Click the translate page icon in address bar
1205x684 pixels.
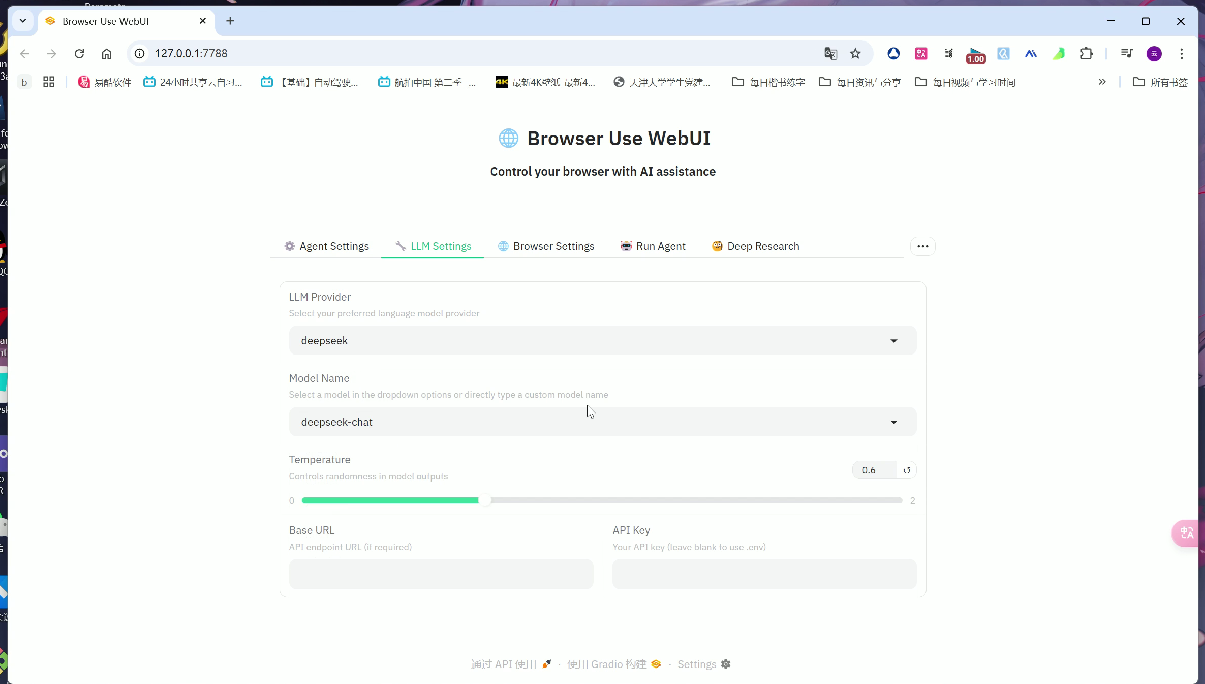click(x=830, y=53)
